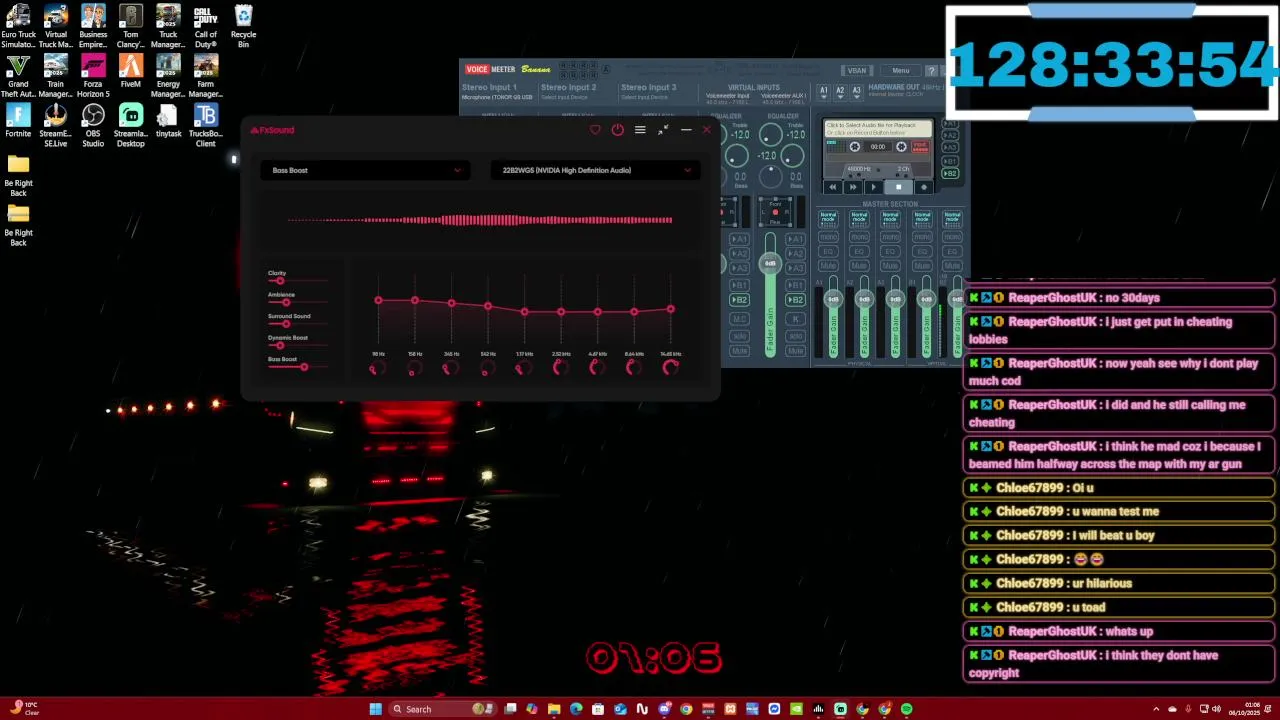
Task: Select the TrucksBook Client desktop icon
Action: (206, 125)
